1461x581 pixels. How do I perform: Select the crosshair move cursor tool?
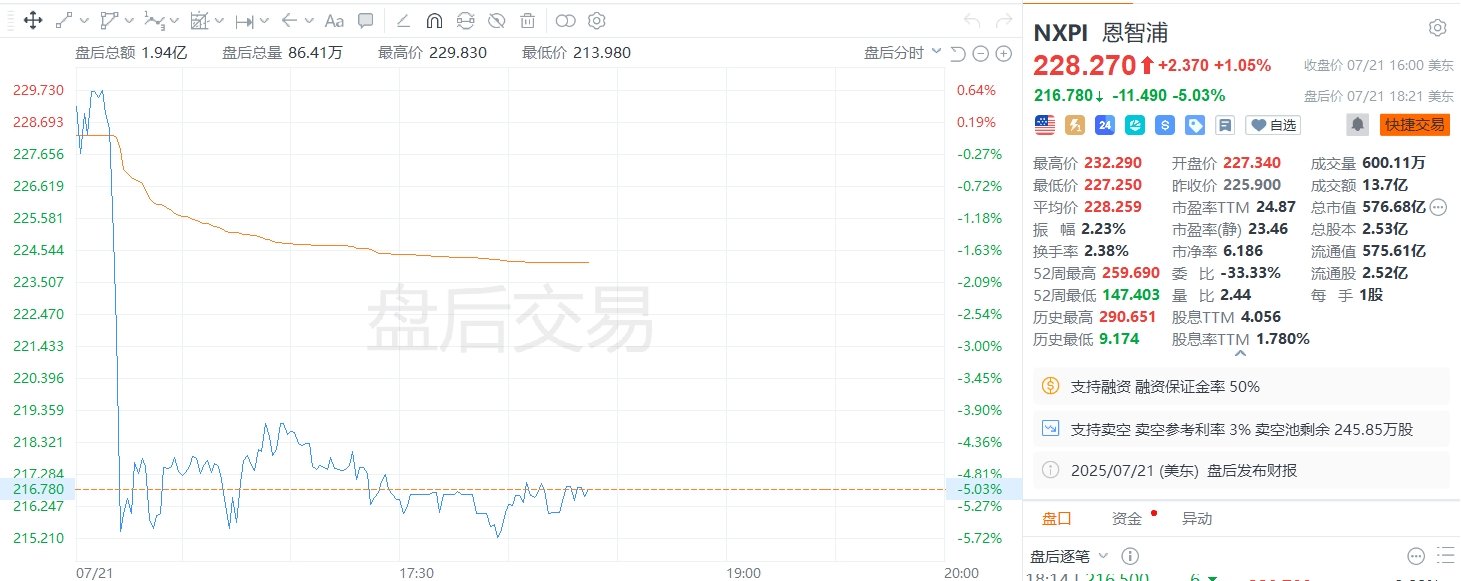click(x=31, y=20)
